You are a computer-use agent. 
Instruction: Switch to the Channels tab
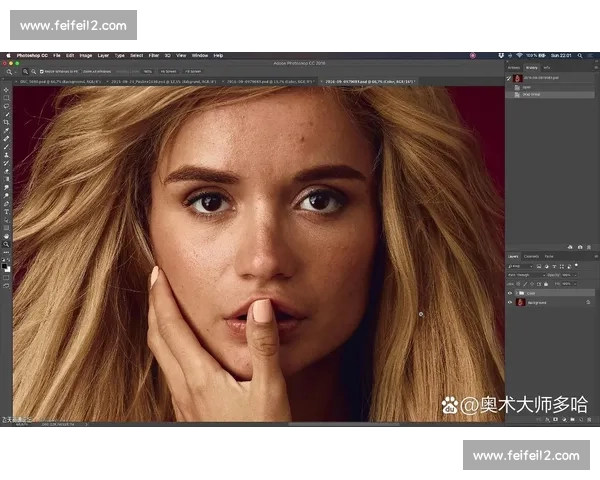point(532,257)
